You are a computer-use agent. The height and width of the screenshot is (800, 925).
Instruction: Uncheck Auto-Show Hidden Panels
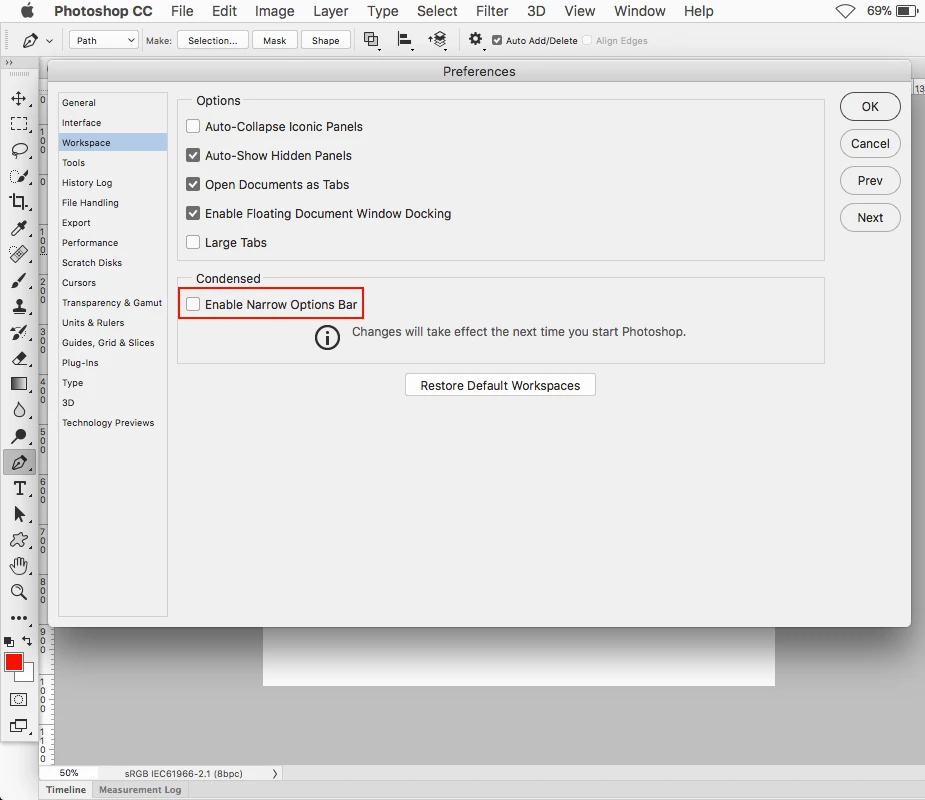pyautogui.click(x=193, y=155)
